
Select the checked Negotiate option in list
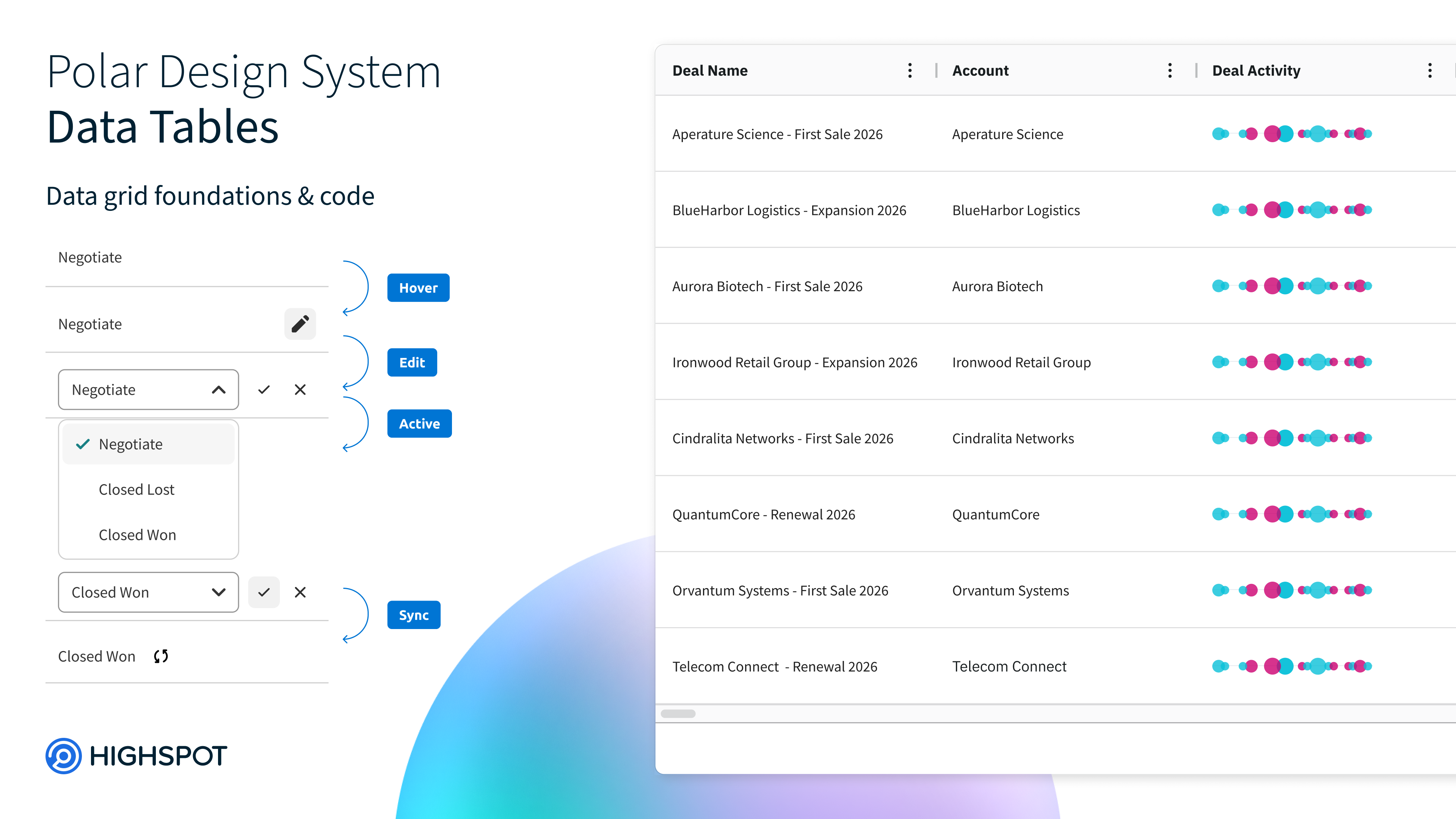149,444
